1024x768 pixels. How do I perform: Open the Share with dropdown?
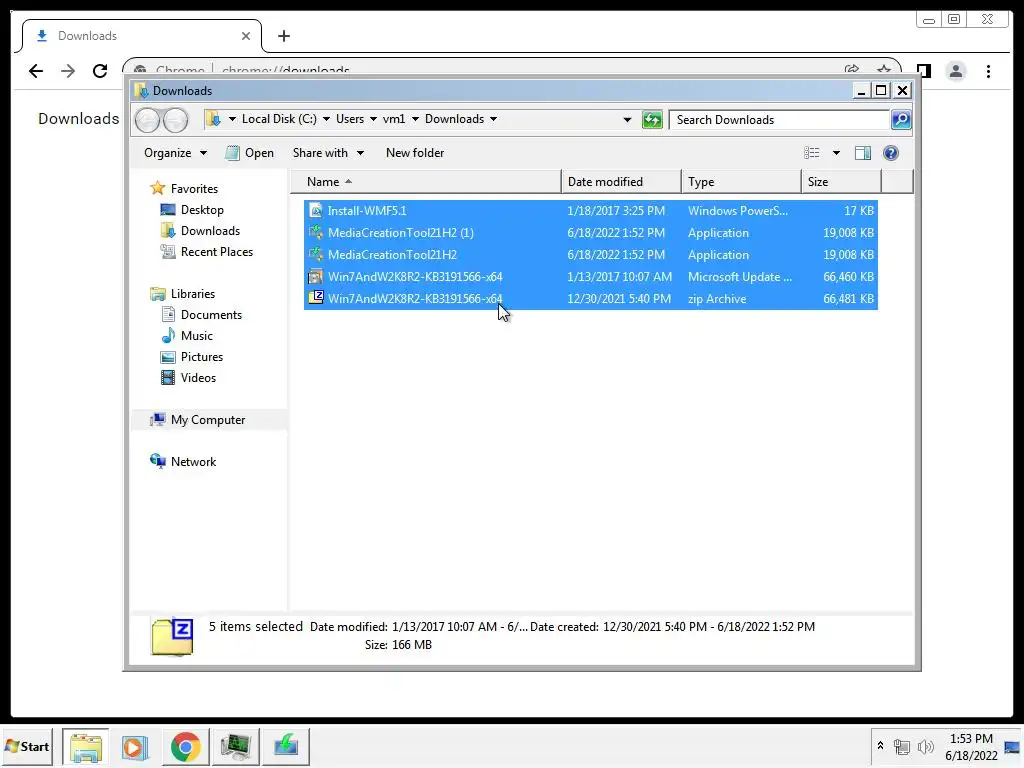click(328, 153)
